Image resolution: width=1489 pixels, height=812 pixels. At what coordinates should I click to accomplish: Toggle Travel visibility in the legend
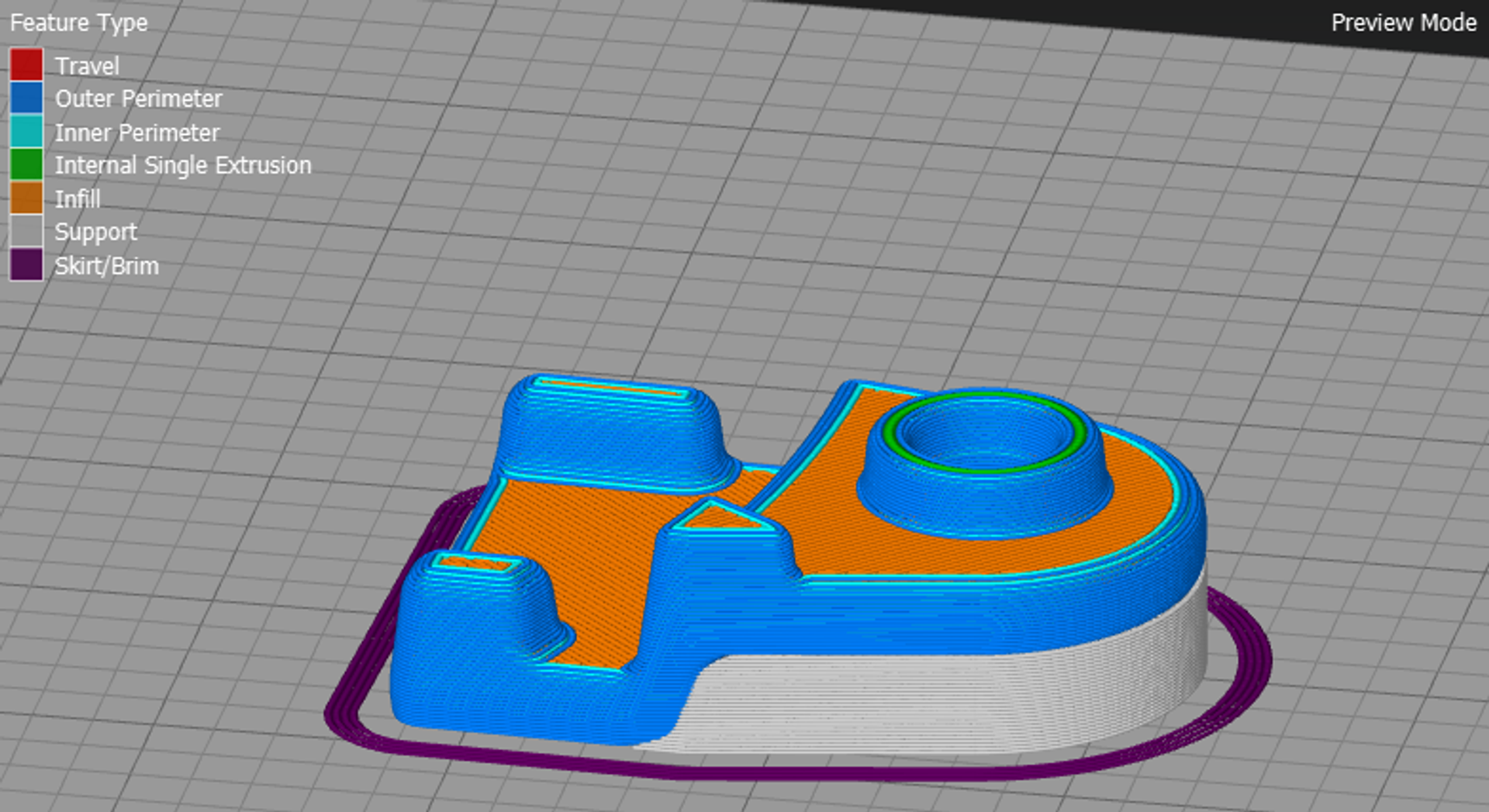(x=24, y=65)
